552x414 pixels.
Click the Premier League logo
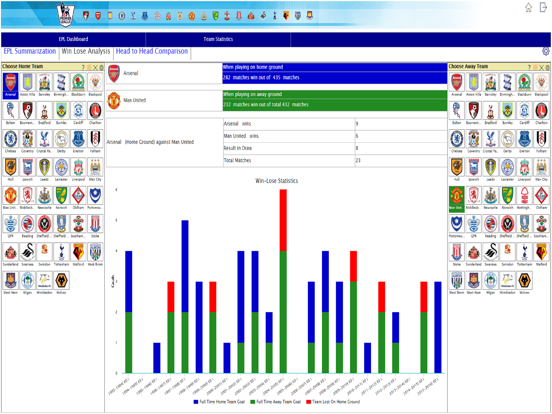click(x=66, y=15)
